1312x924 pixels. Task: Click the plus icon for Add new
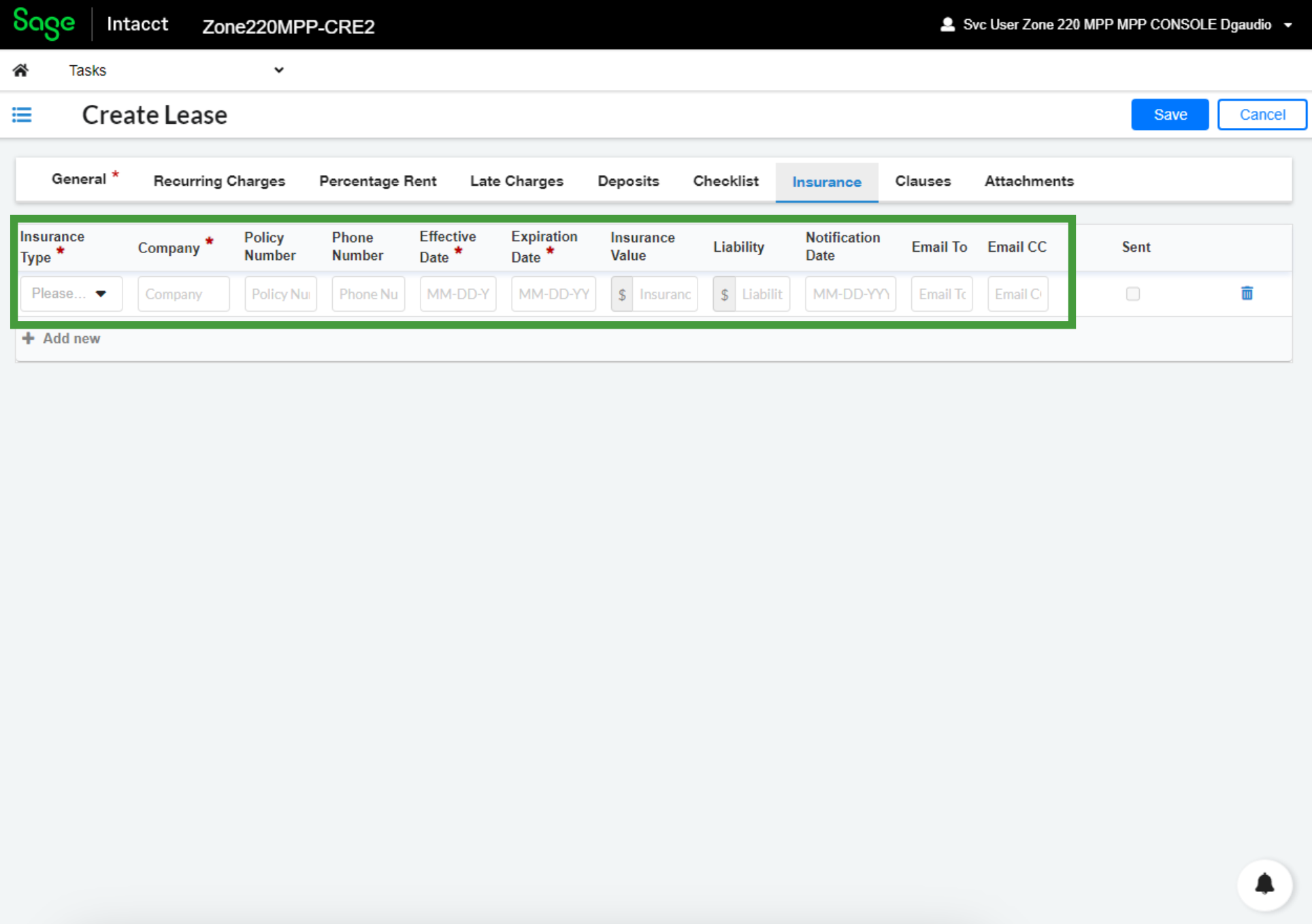coord(28,338)
